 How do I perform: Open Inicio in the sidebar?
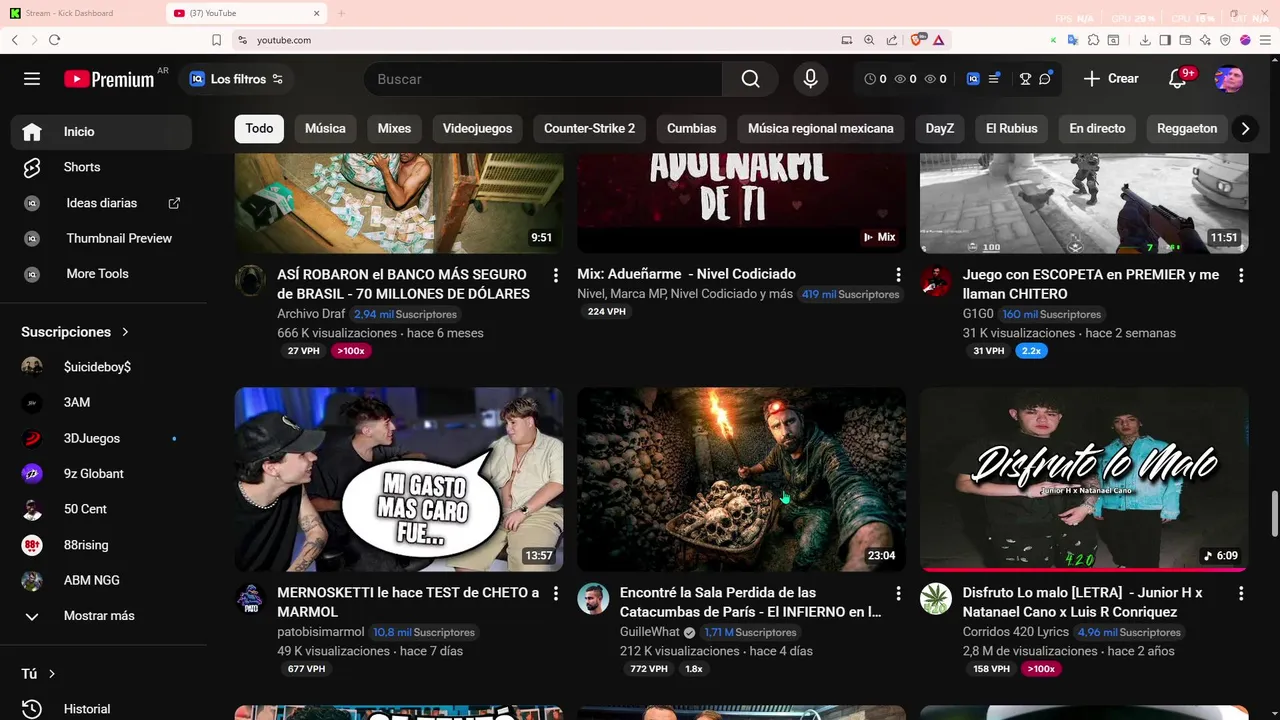pos(100,132)
